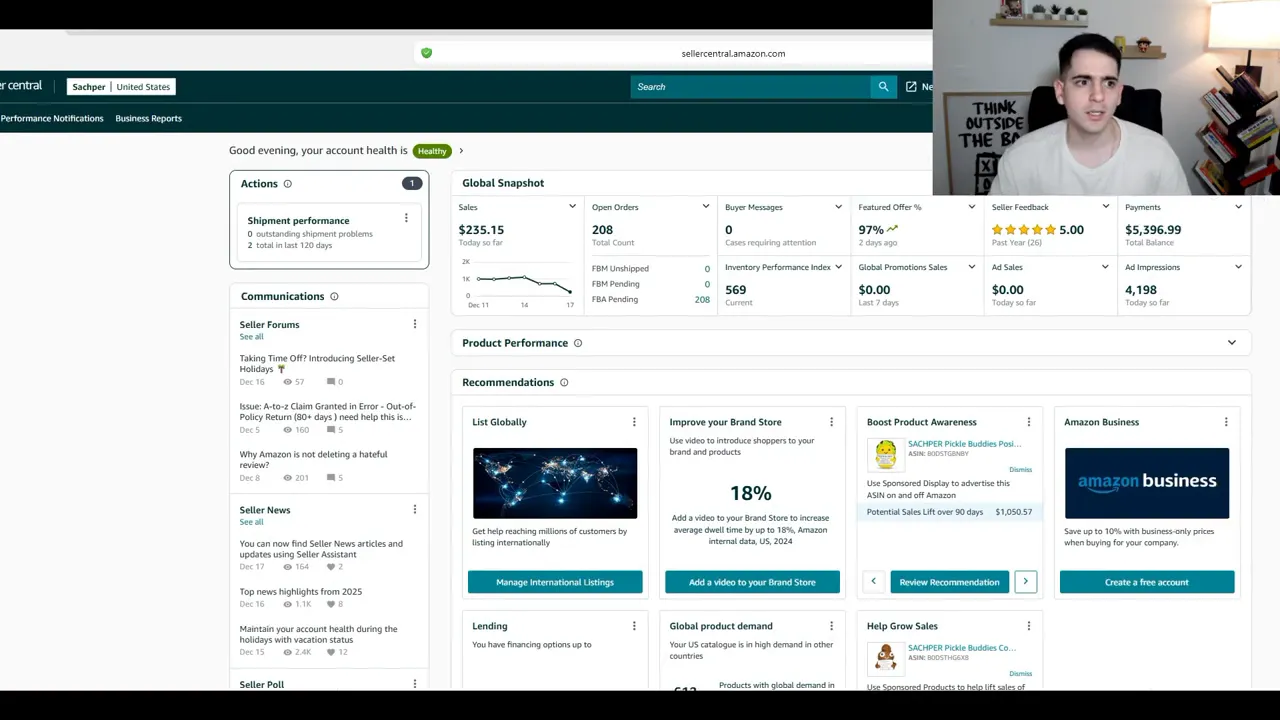Click the Recommendations info icon
Image resolution: width=1280 pixels, height=720 pixels.
(x=564, y=382)
